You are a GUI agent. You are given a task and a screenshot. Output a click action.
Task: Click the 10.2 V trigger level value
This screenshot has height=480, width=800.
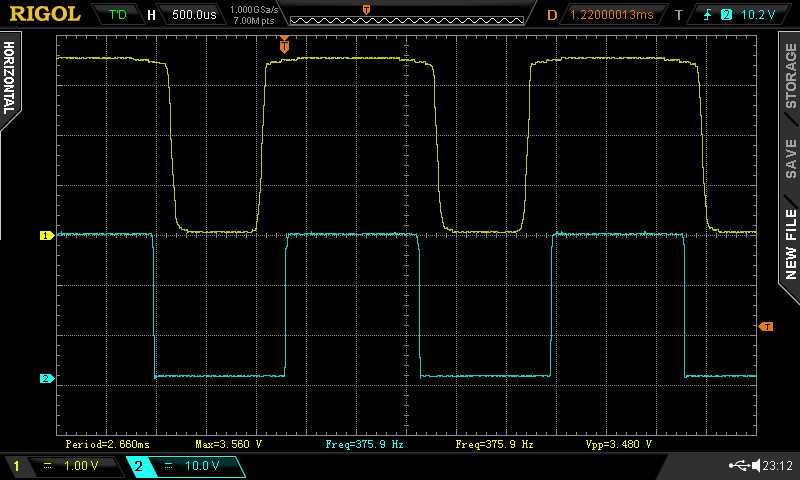[758, 14]
